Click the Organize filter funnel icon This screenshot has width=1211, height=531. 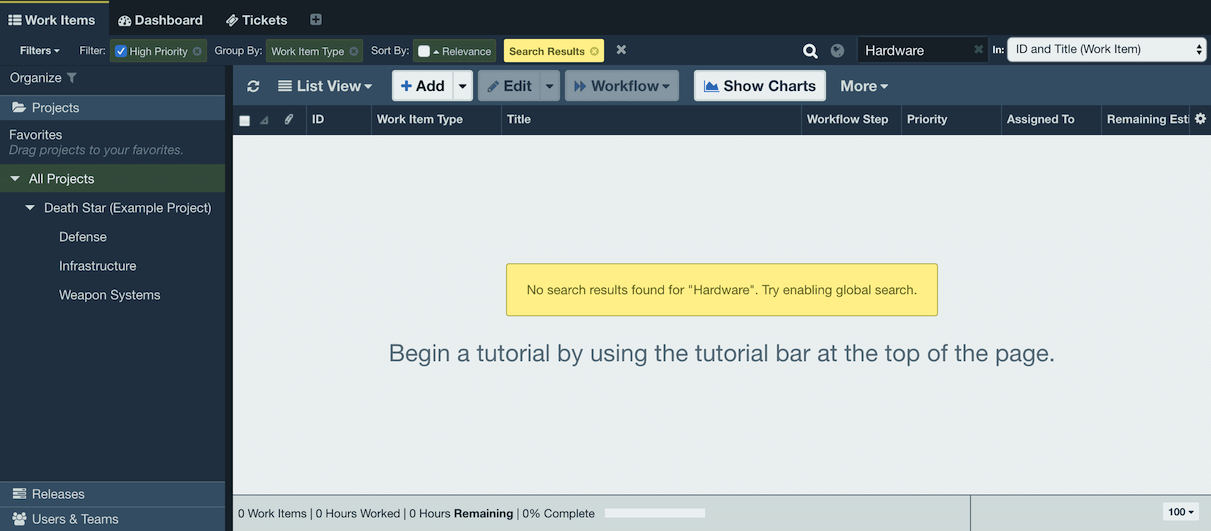(72, 78)
